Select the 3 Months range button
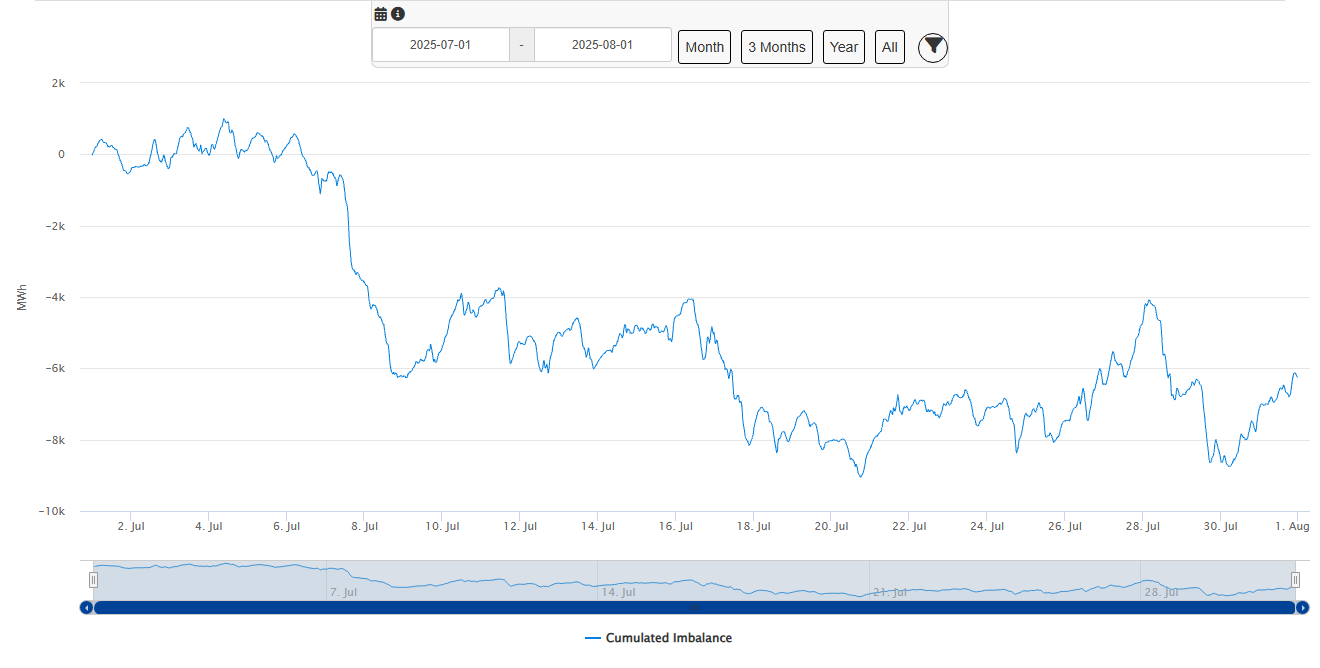This screenshot has width=1320, height=668. click(776, 47)
